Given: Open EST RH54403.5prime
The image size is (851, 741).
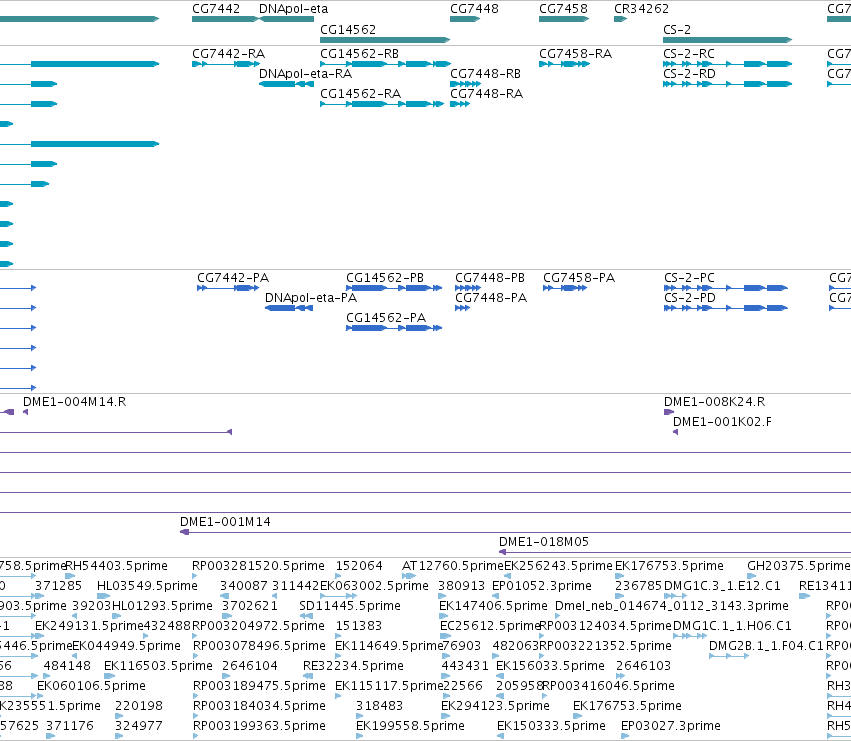Looking at the screenshot, I should coord(116,566).
